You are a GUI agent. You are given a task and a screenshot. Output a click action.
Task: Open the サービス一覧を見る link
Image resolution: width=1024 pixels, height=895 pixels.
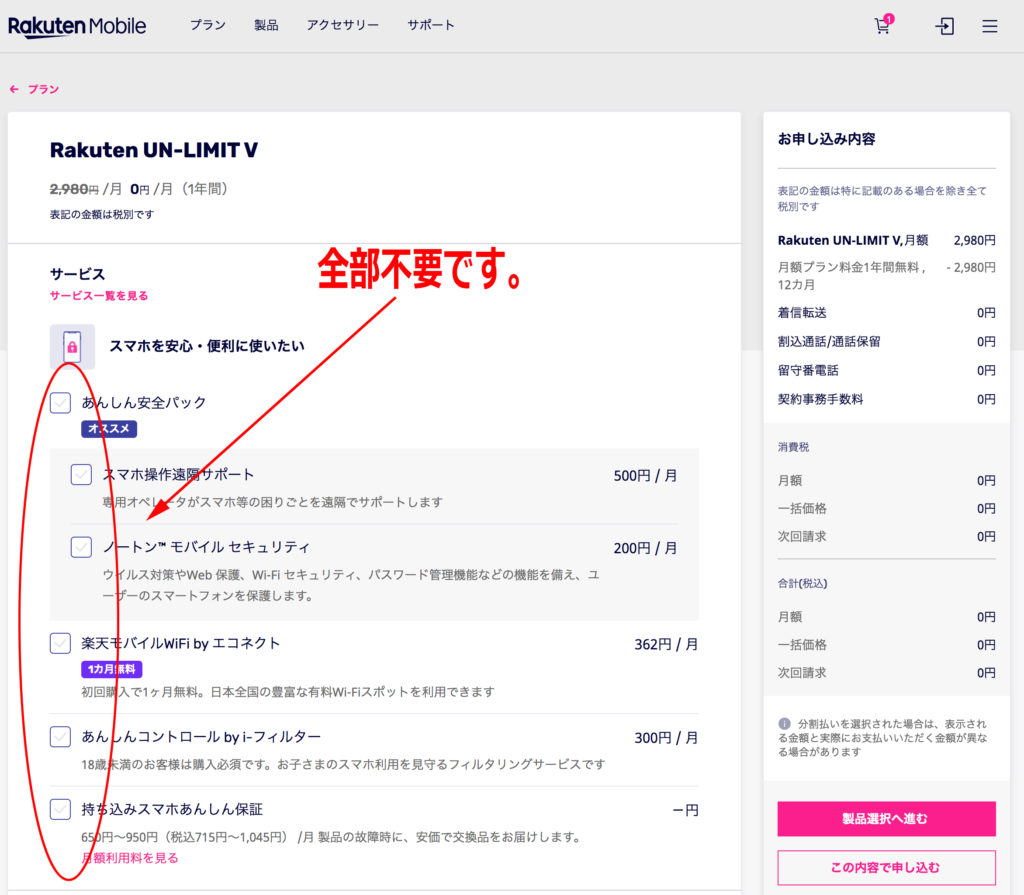click(99, 296)
